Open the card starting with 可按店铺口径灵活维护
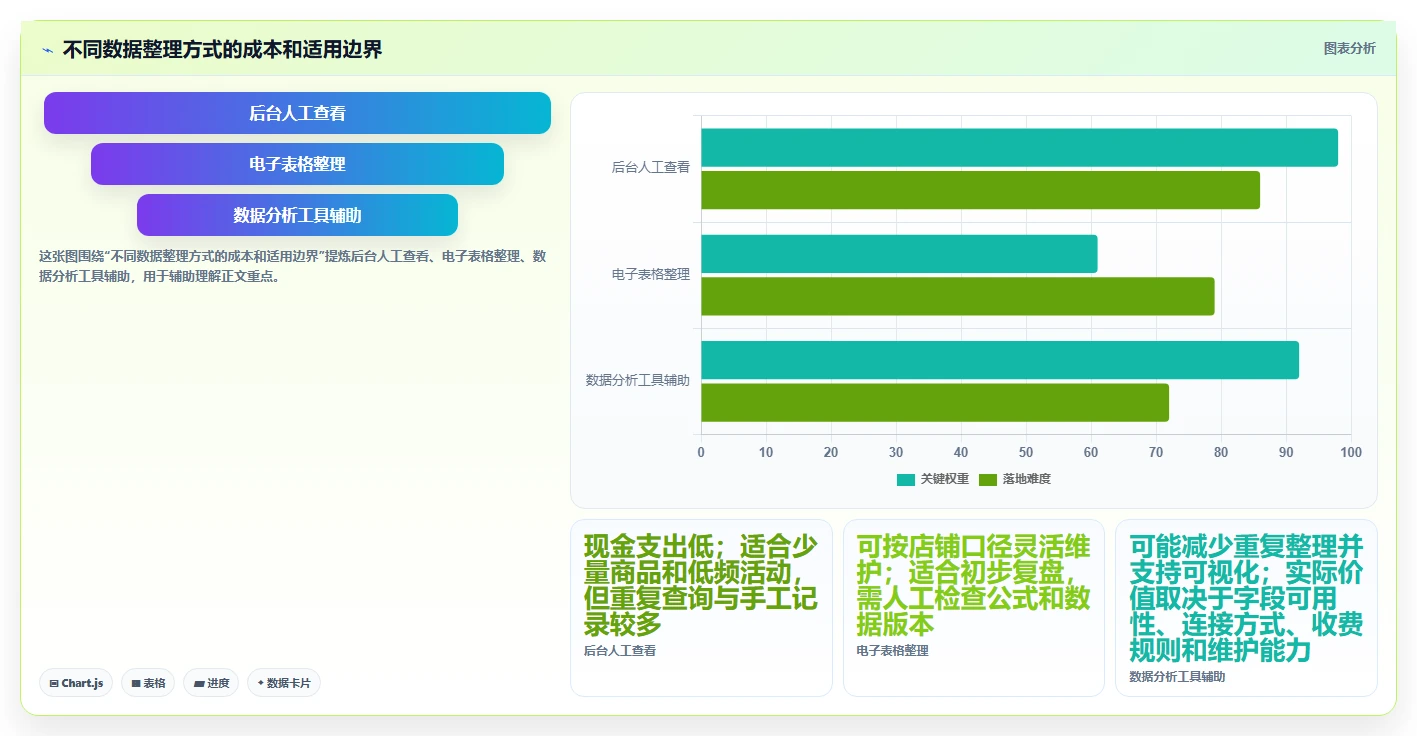The width and height of the screenshot is (1417, 736). pos(974,607)
